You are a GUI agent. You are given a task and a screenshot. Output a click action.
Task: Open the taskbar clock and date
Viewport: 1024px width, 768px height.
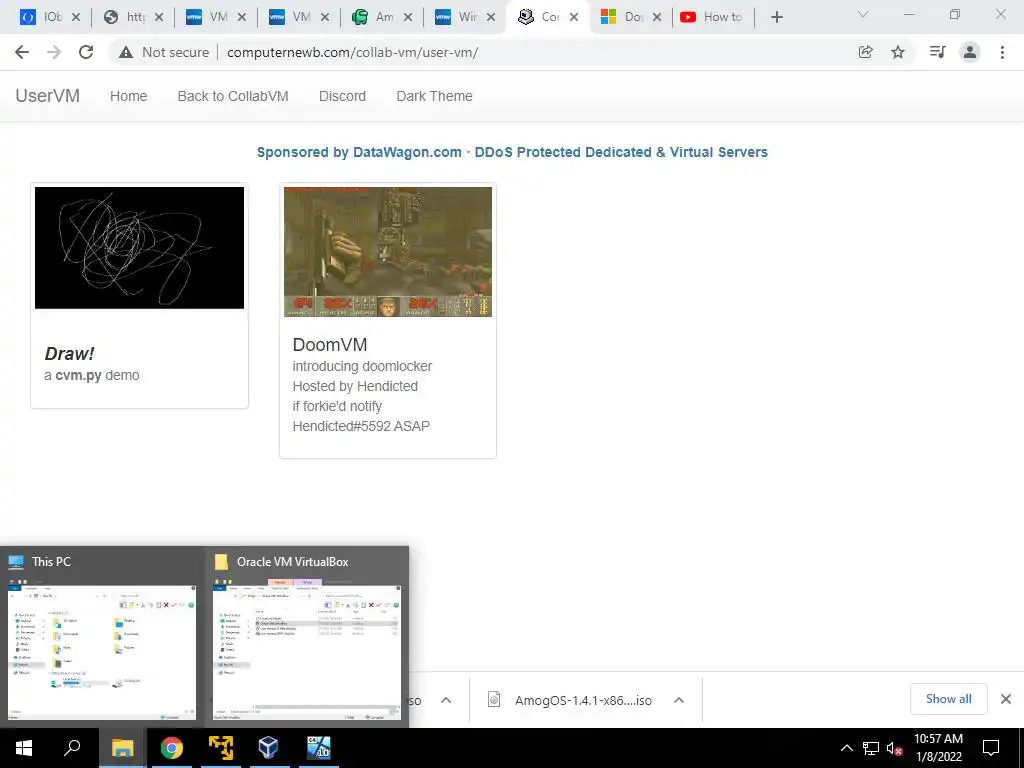pos(938,748)
